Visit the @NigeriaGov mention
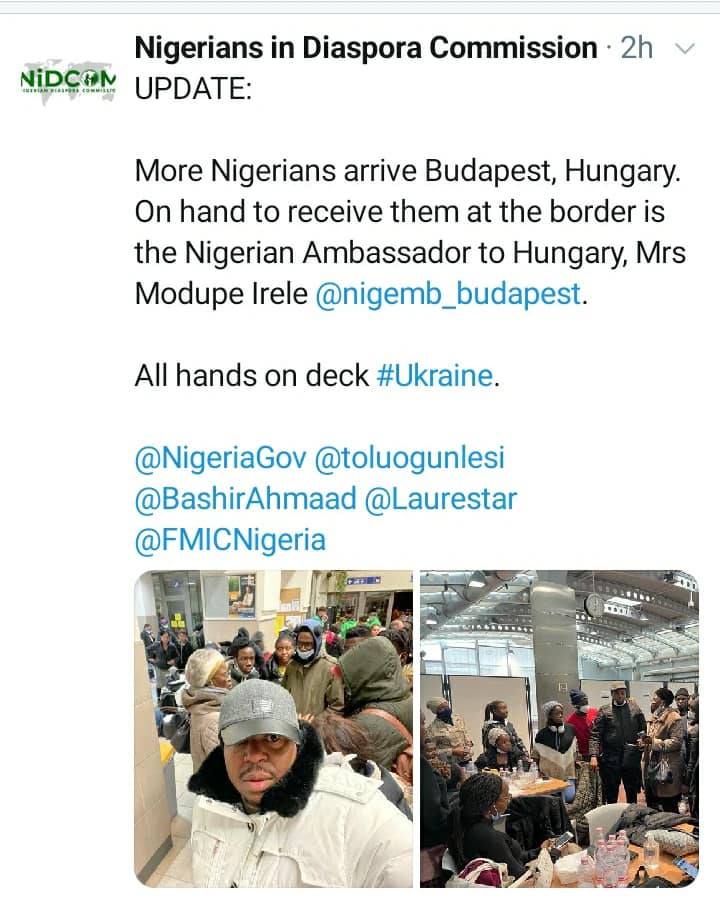 click(x=219, y=458)
